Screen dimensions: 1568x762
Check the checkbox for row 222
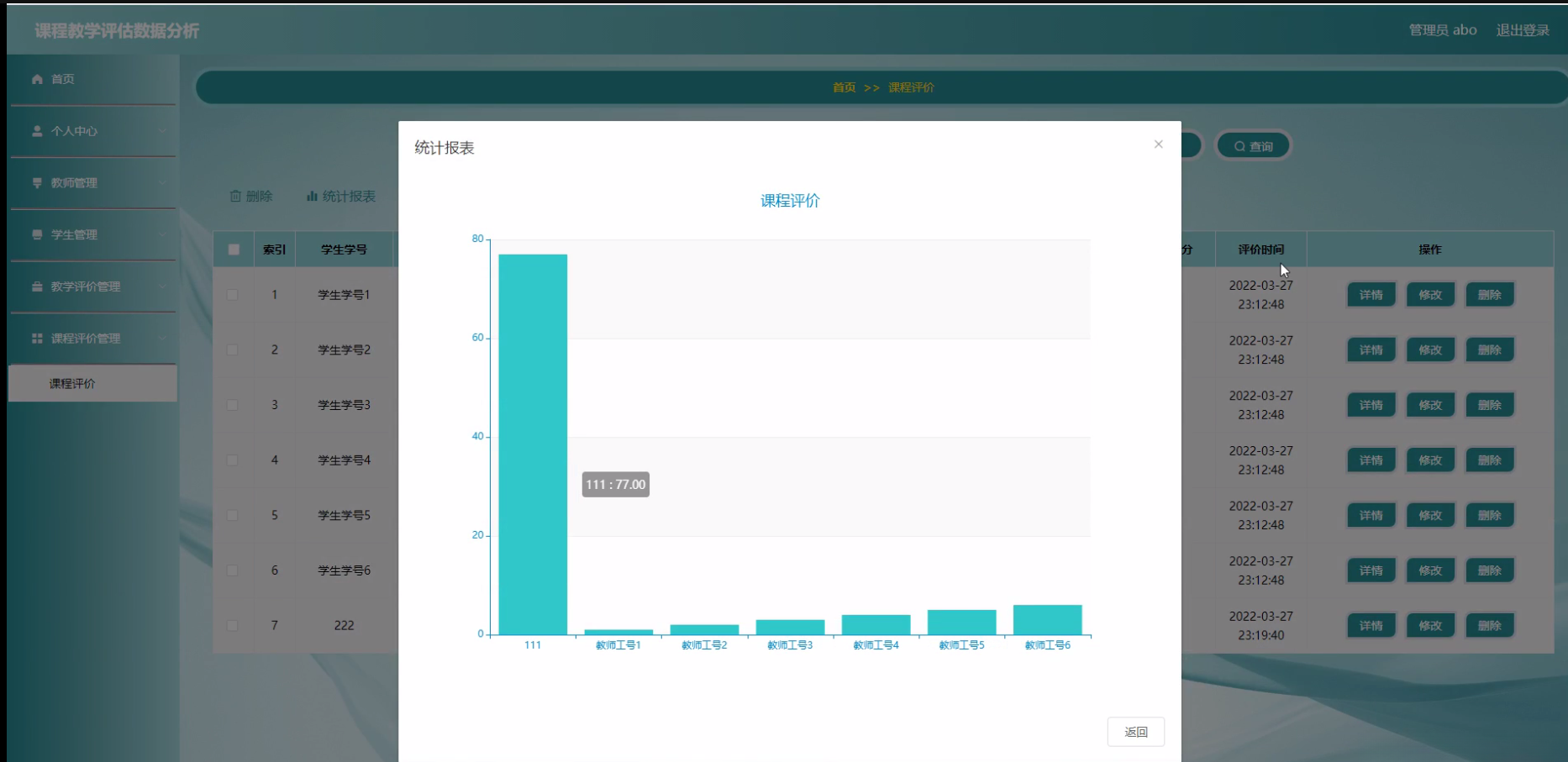[x=234, y=625]
